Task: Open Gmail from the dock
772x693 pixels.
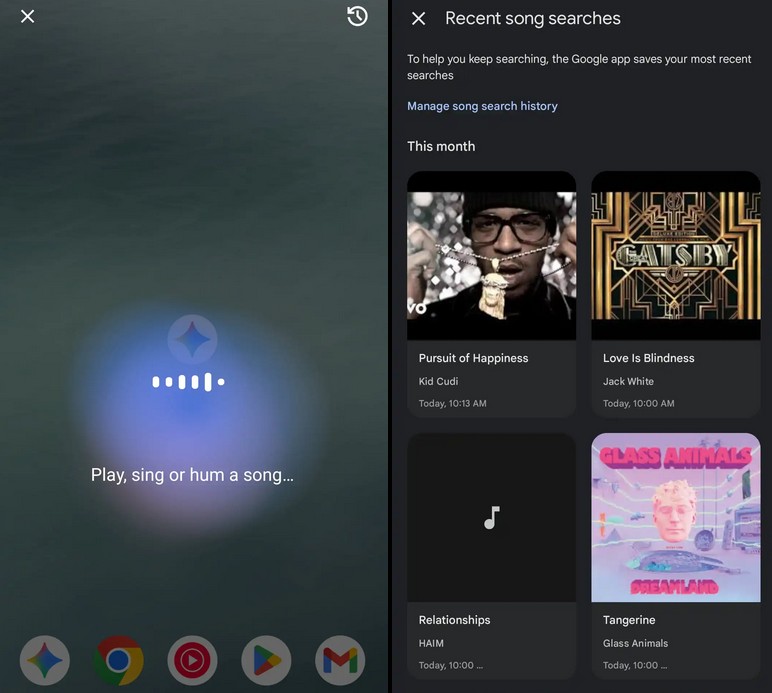Action: (x=340, y=660)
